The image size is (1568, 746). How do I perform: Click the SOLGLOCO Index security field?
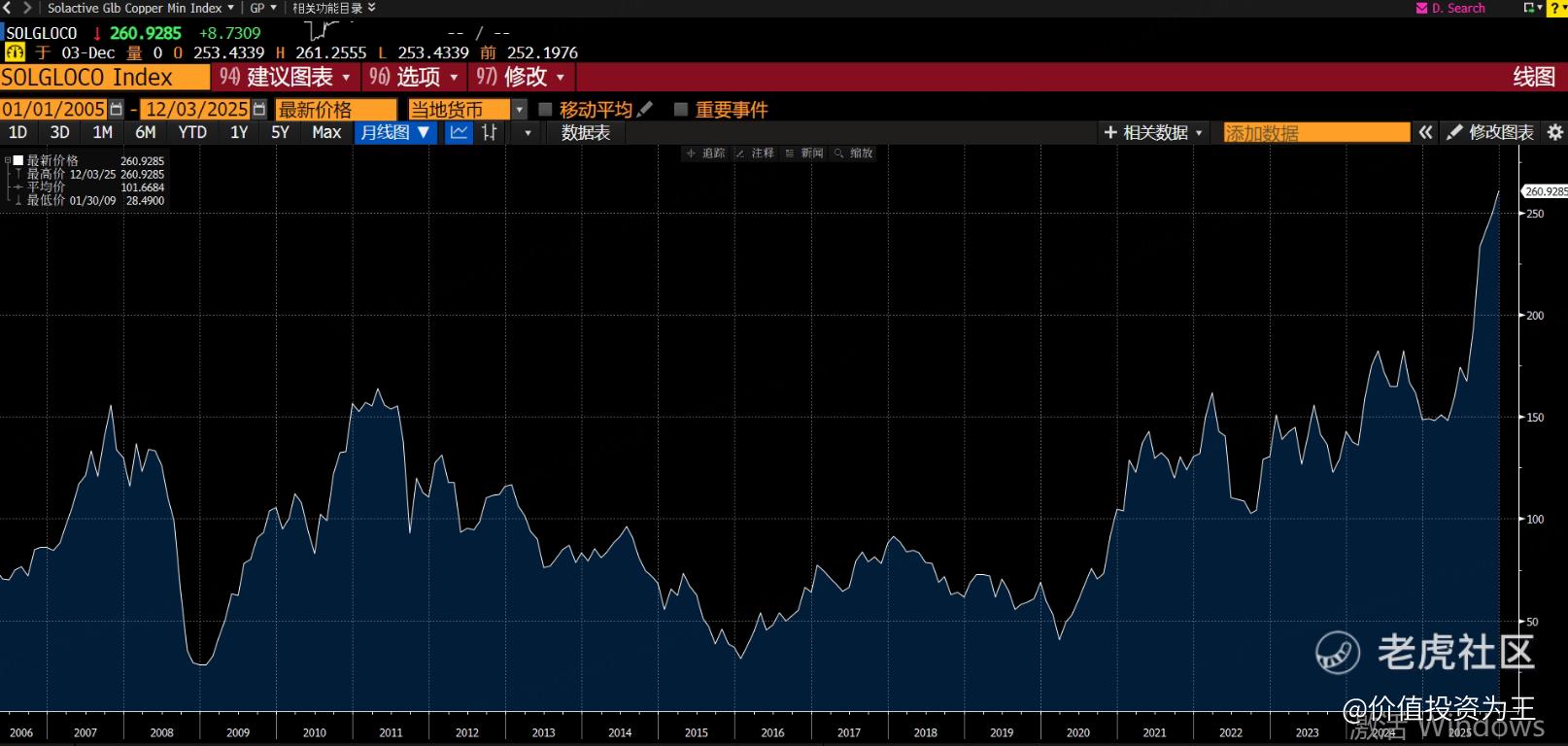pos(105,77)
